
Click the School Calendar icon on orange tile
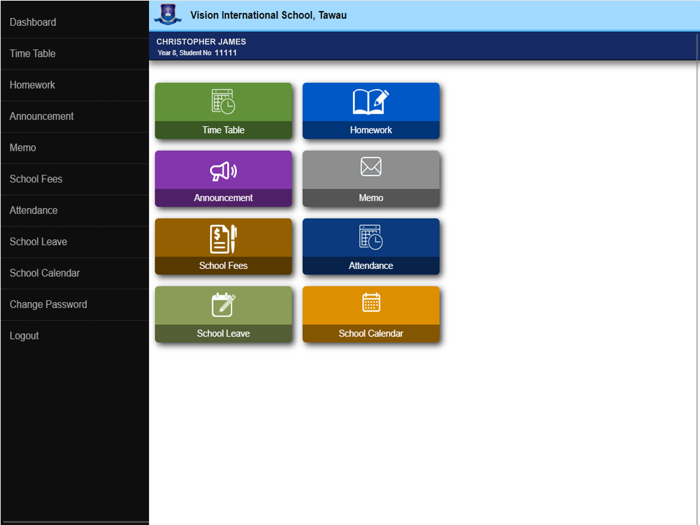(x=371, y=302)
